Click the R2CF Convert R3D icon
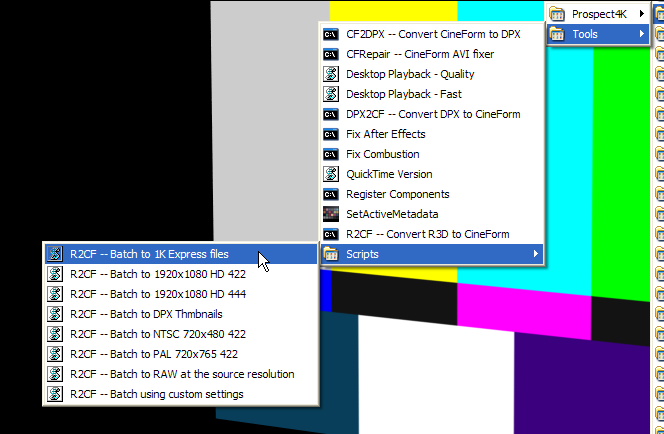The image size is (664, 434). click(x=331, y=234)
